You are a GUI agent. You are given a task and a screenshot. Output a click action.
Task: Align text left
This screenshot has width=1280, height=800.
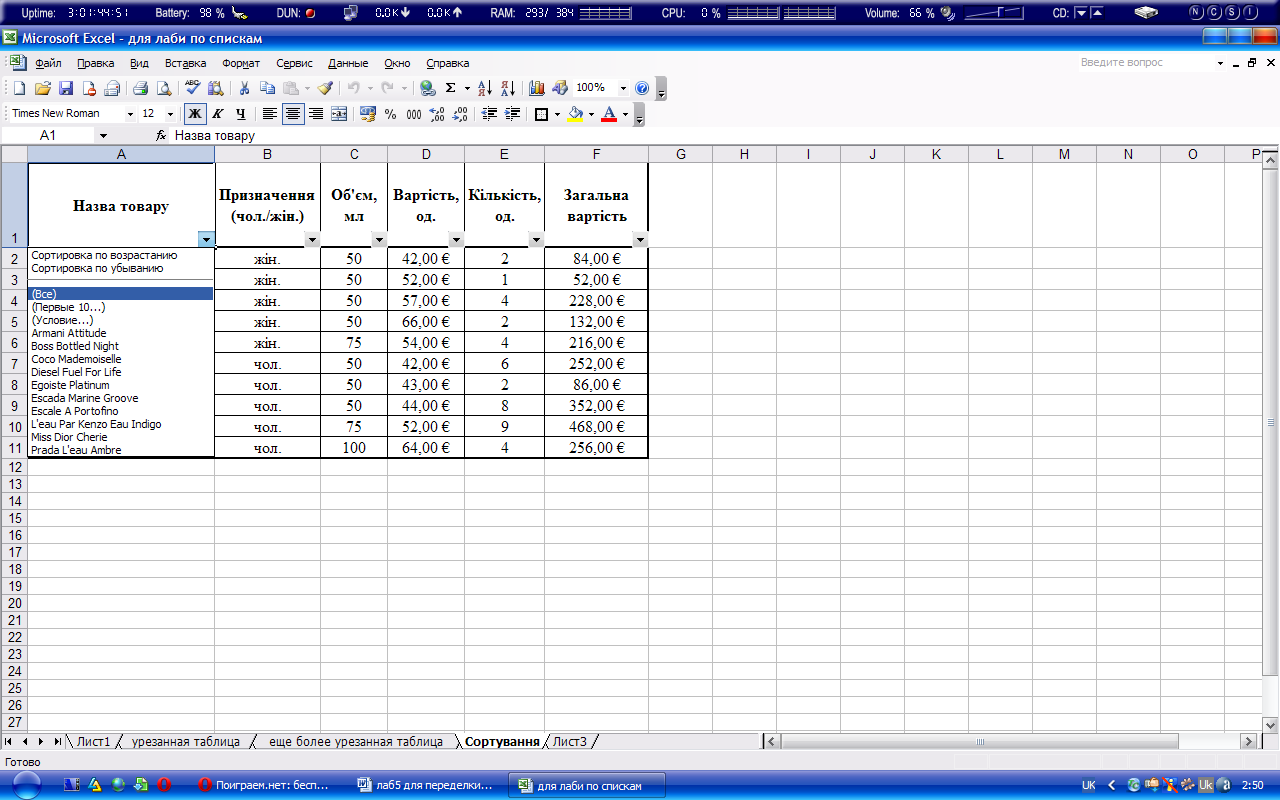pyautogui.click(x=270, y=114)
